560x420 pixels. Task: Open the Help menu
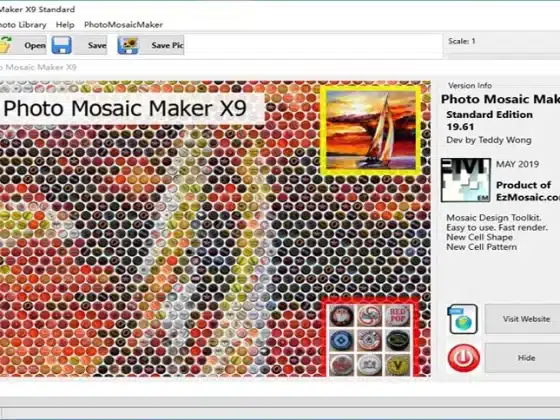(65, 25)
